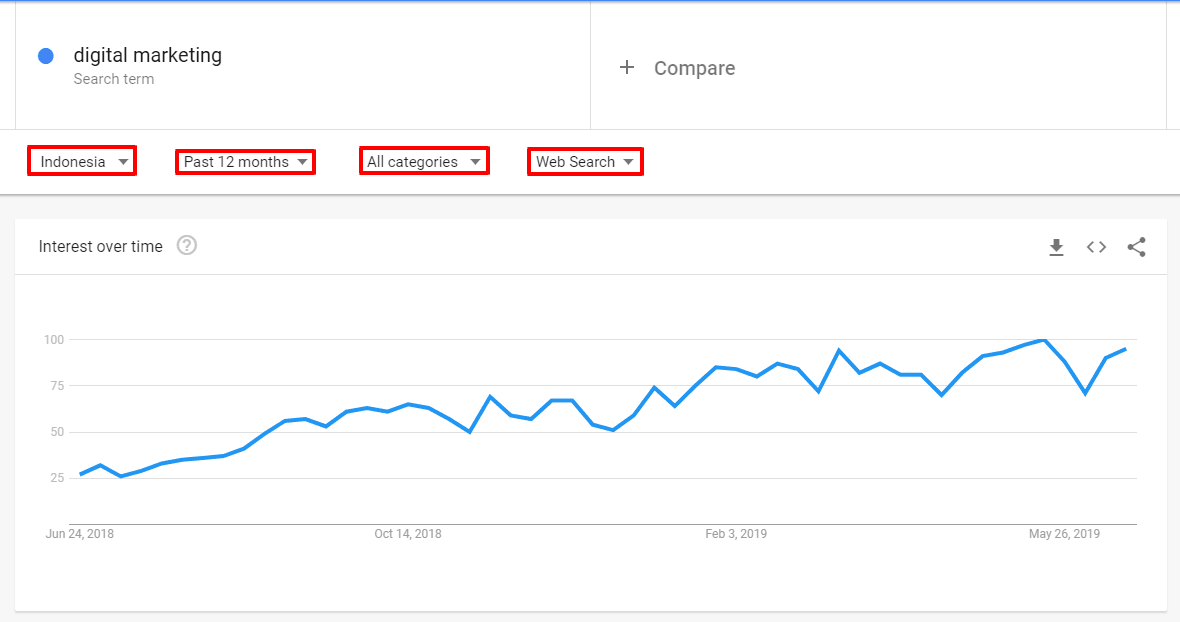Image resolution: width=1180 pixels, height=622 pixels.
Task: Click the Compare label to add term
Action: 694,68
